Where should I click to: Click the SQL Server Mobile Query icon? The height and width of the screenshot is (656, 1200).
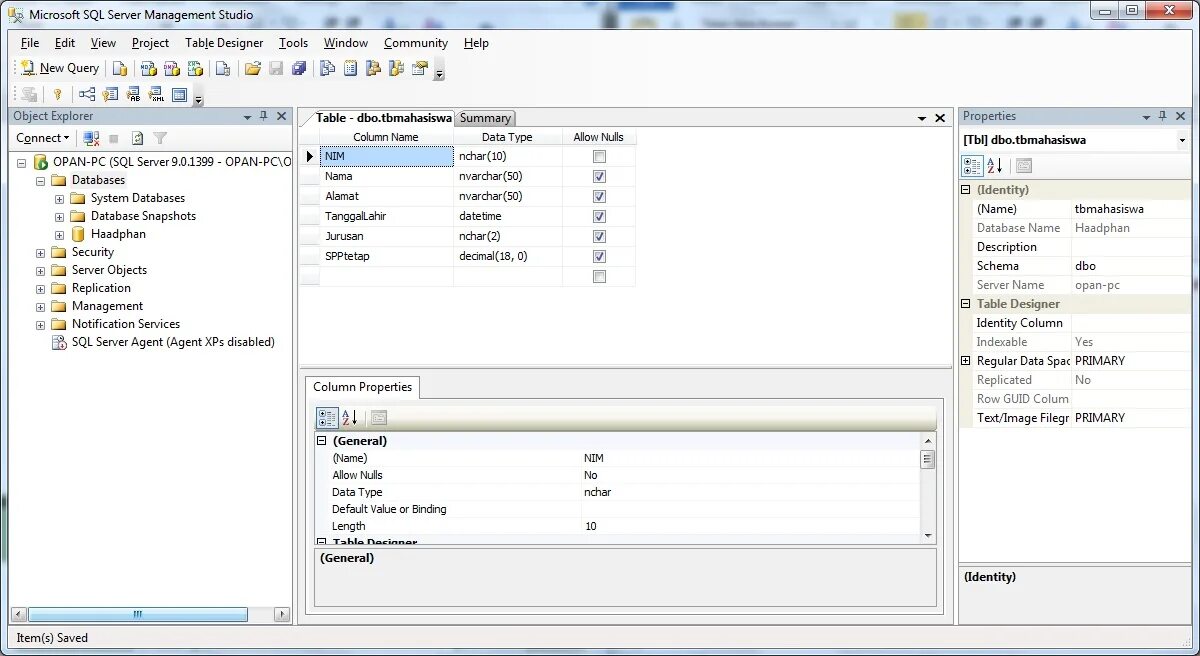tap(223, 68)
